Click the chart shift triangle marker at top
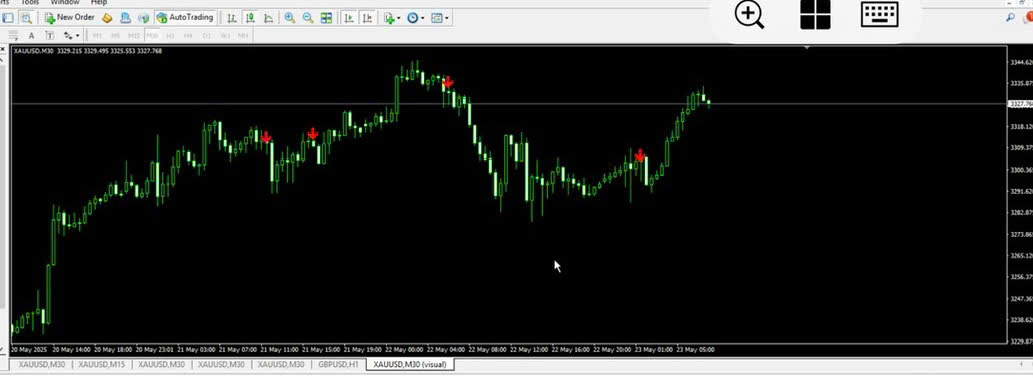Image resolution: width=1033 pixels, height=378 pixels. 807,47
